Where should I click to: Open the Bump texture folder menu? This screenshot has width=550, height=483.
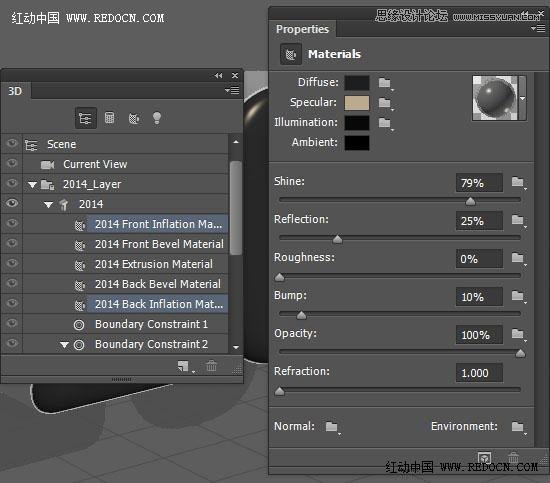(518, 296)
